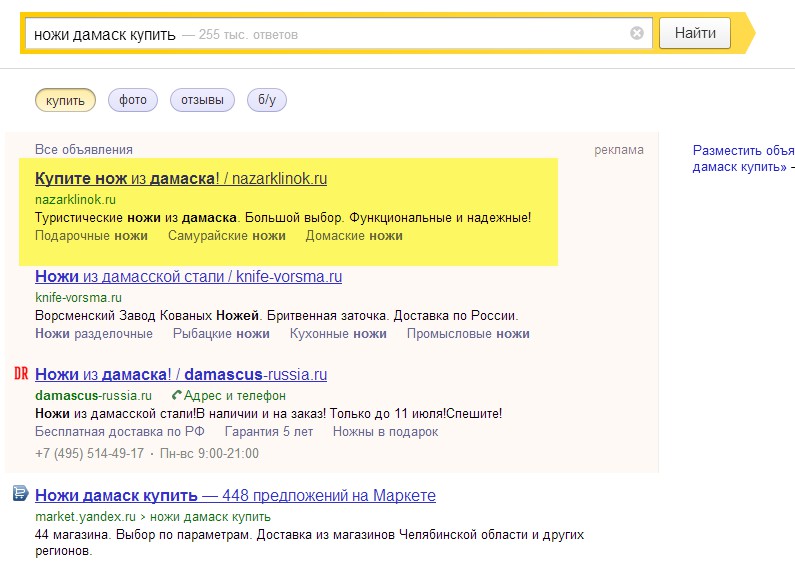
Task: Clear the search field with the X icon
Action: [637, 33]
